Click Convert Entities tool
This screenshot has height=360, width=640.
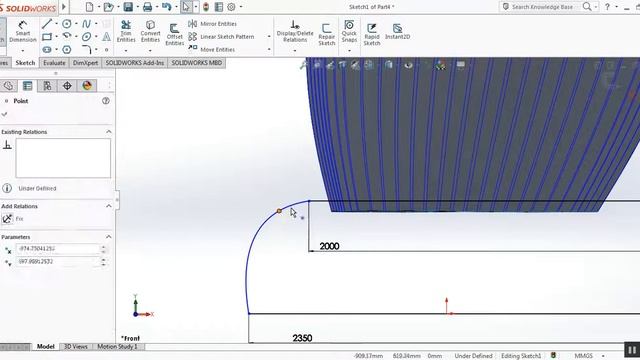coord(150,31)
